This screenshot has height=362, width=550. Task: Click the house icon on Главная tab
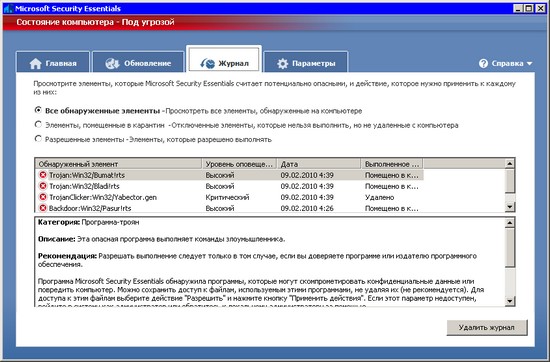[35, 63]
